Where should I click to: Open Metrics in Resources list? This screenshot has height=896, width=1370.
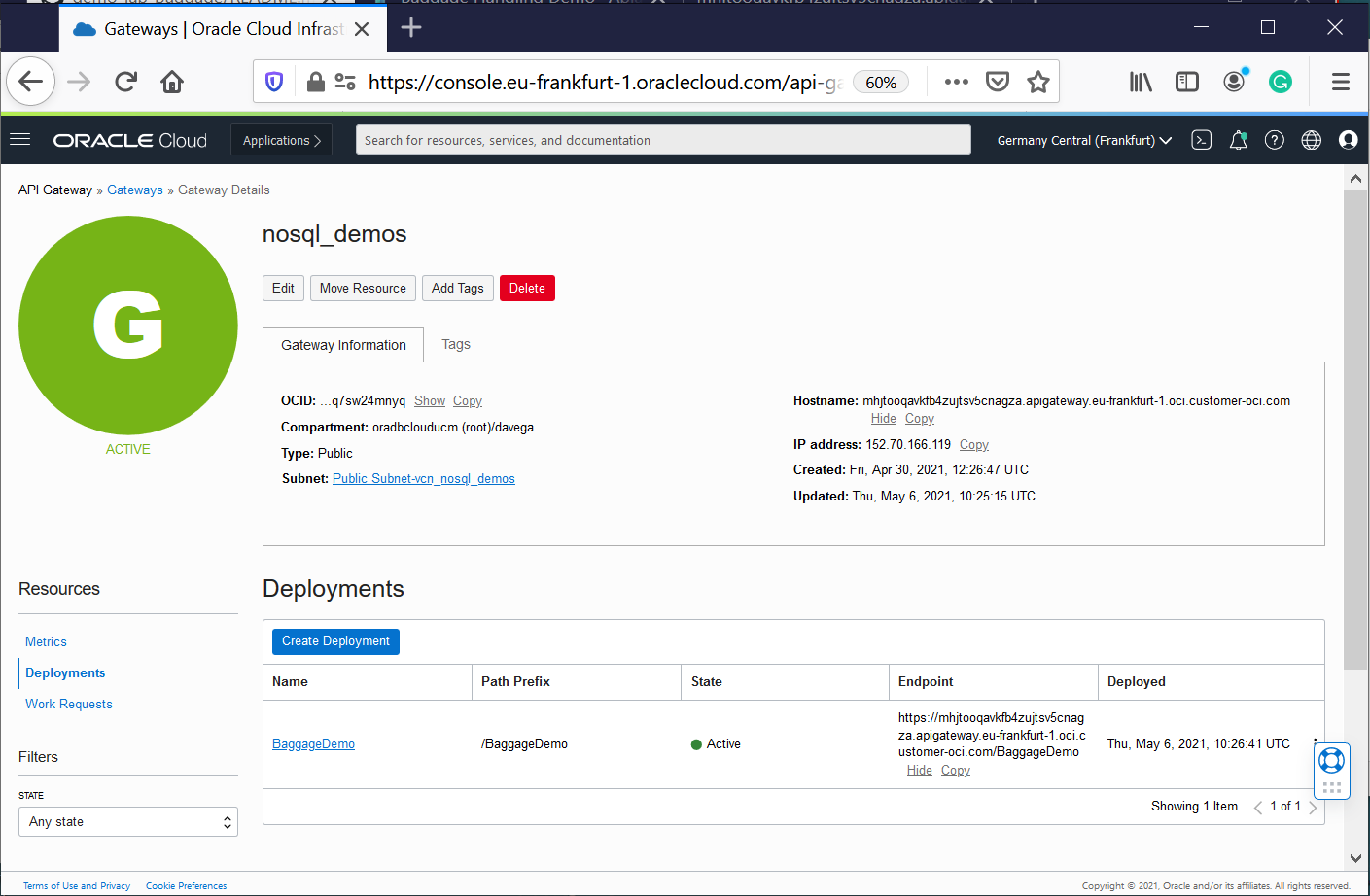point(46,641)
